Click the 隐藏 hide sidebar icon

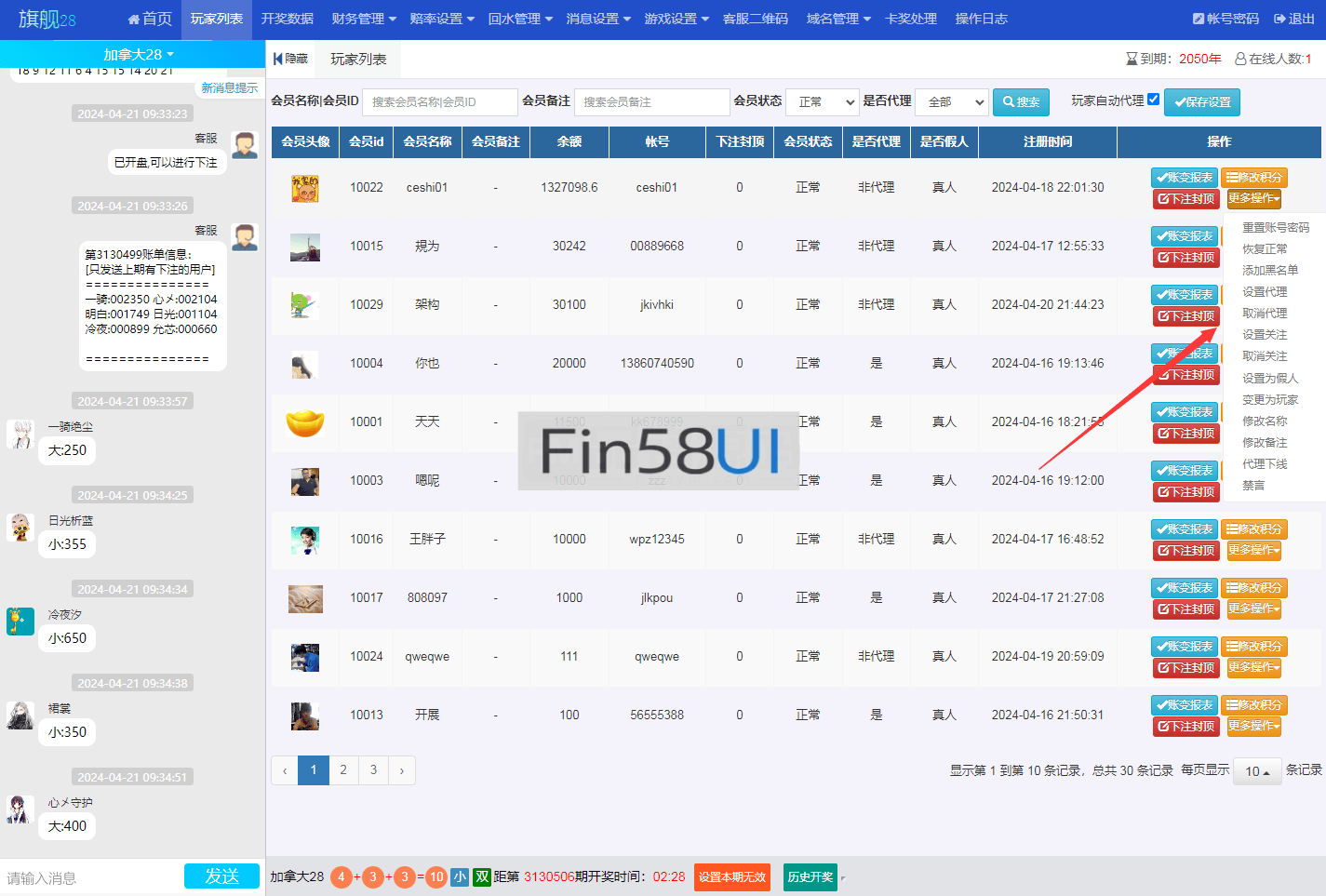tap(278, 59)
